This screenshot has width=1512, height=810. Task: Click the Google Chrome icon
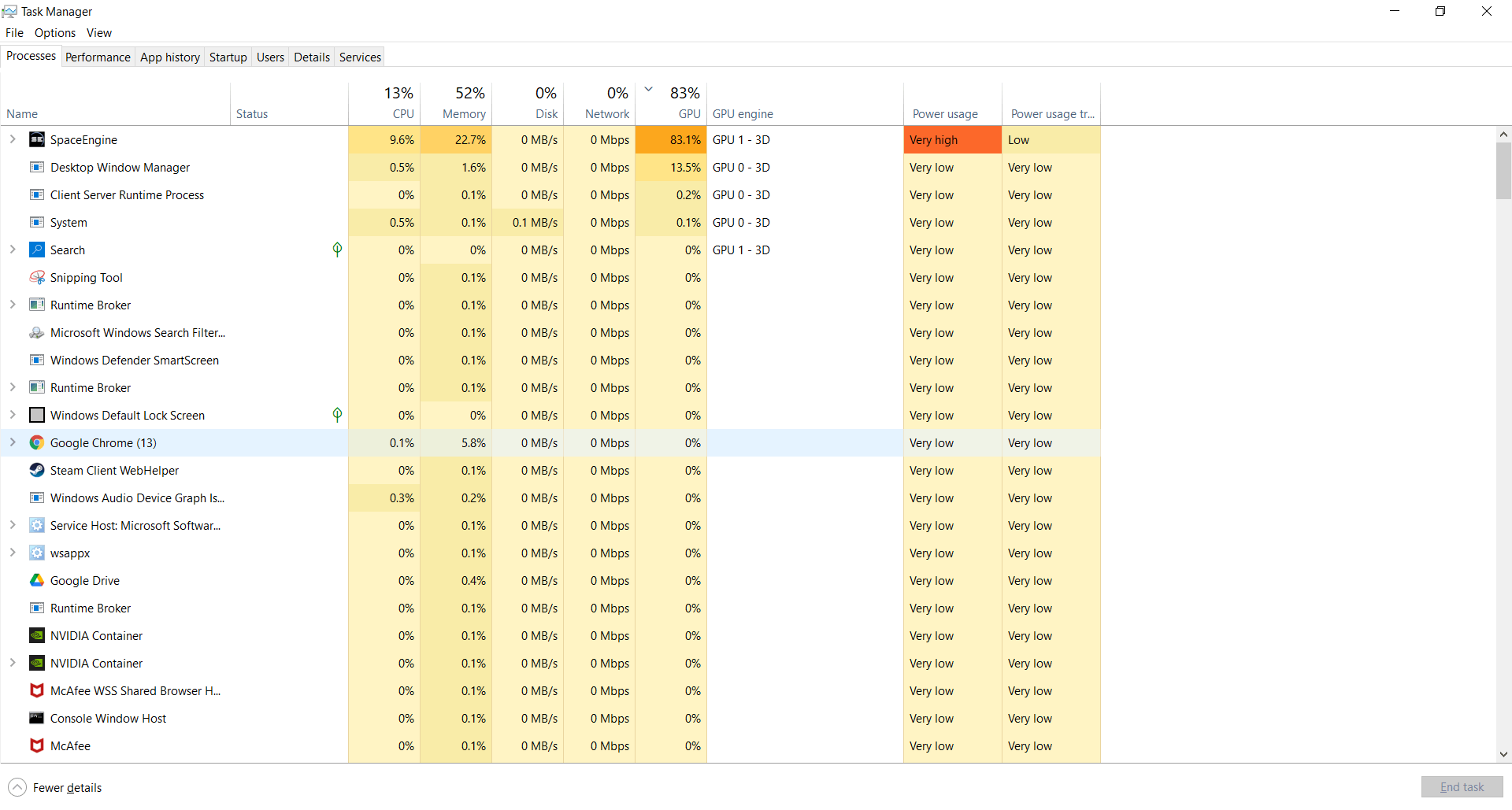(37, 442)
